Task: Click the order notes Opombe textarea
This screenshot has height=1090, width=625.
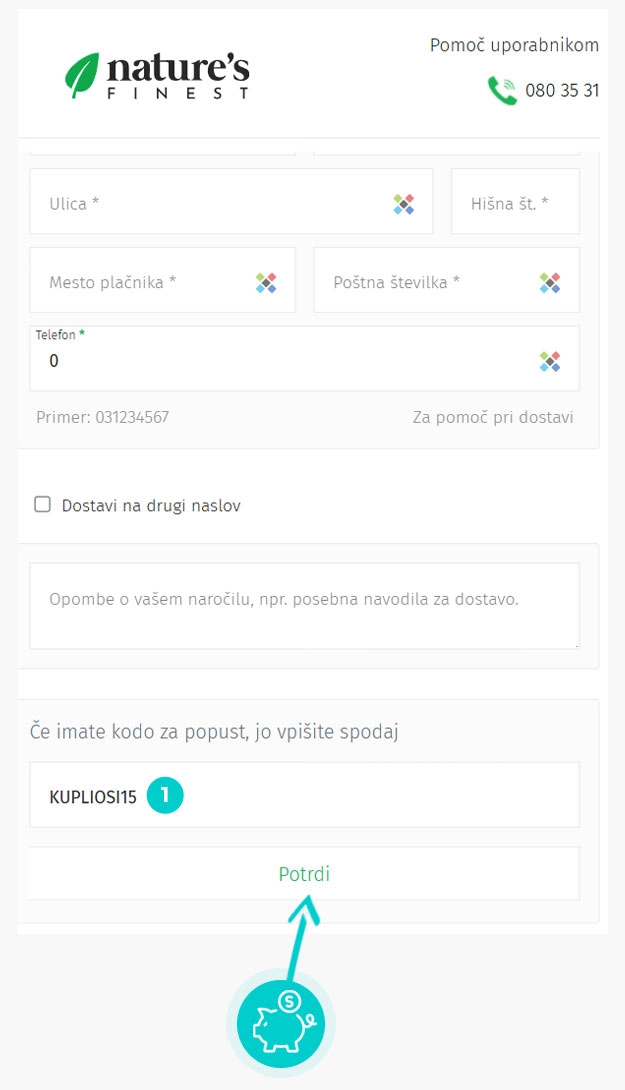Action: tap(304, 605)
